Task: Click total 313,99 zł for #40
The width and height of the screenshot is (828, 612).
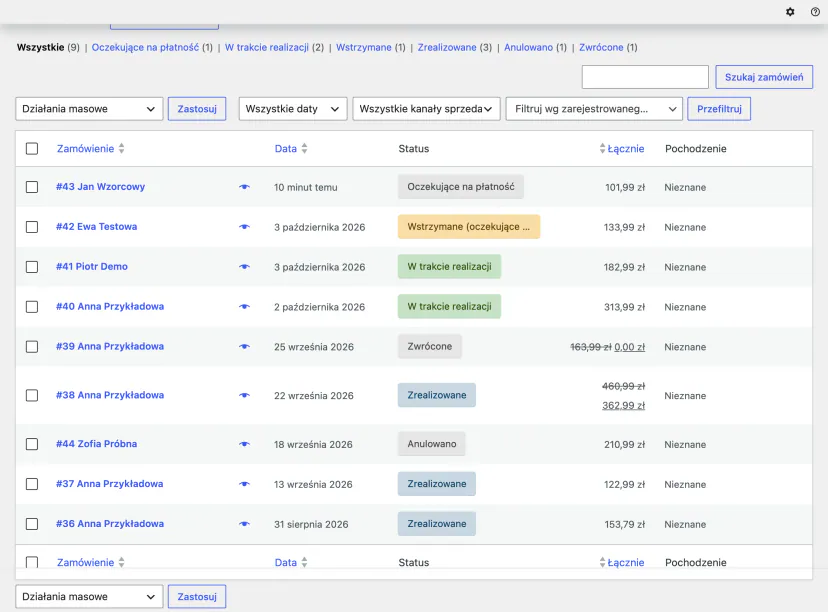Action: pos(625,307)
